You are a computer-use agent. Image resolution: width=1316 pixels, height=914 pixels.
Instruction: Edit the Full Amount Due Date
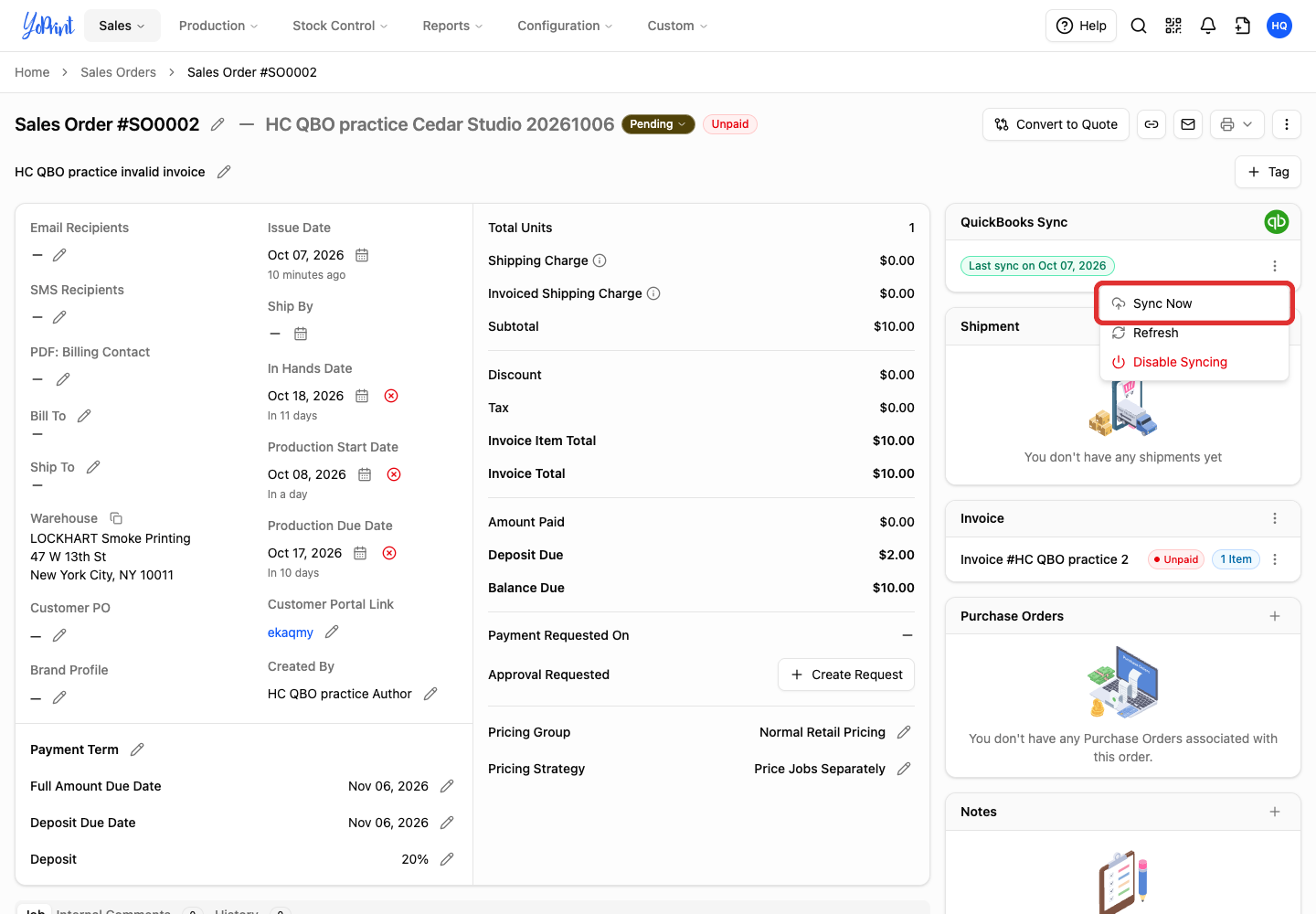pos(447,786)
